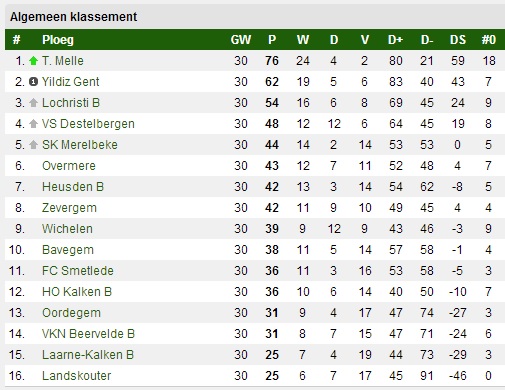
Task: Open the Landskouter team page
Action: tap(76, 376)
